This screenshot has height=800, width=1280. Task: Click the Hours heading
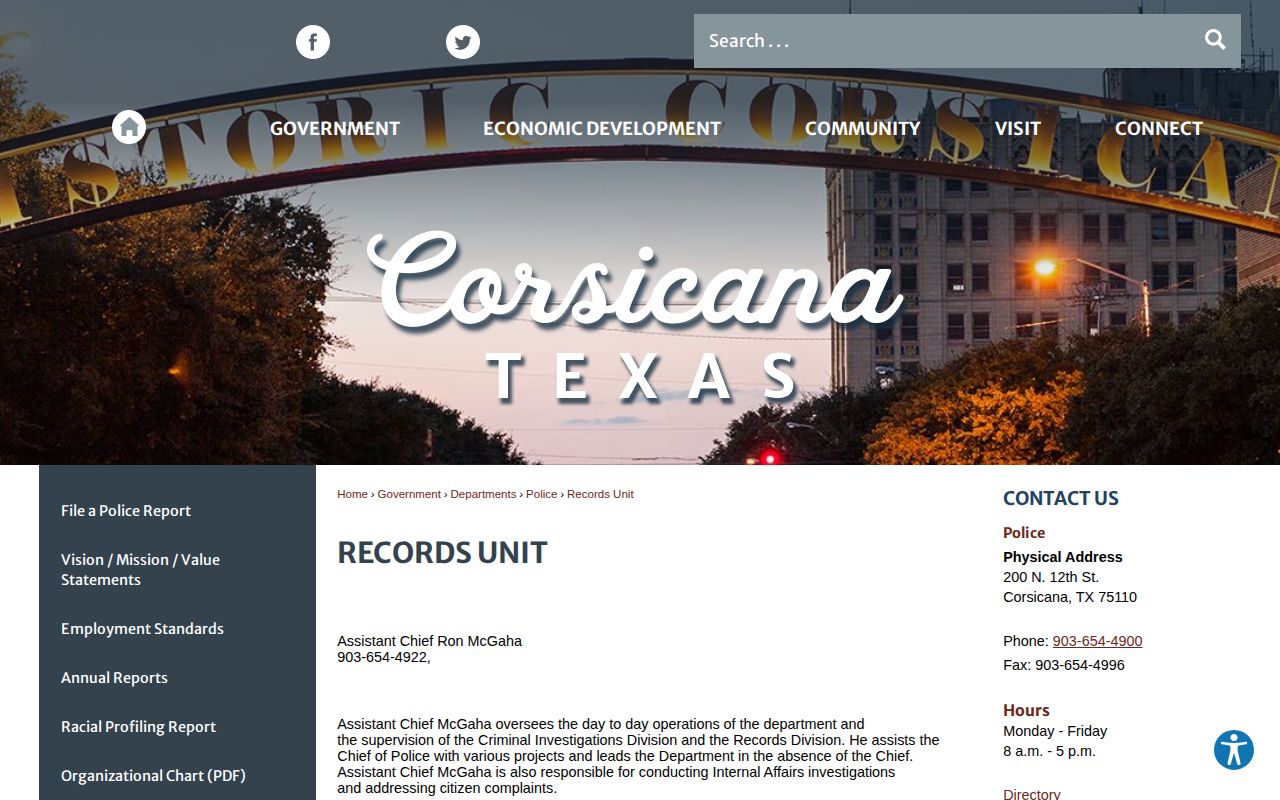[x=1026, y=710]
